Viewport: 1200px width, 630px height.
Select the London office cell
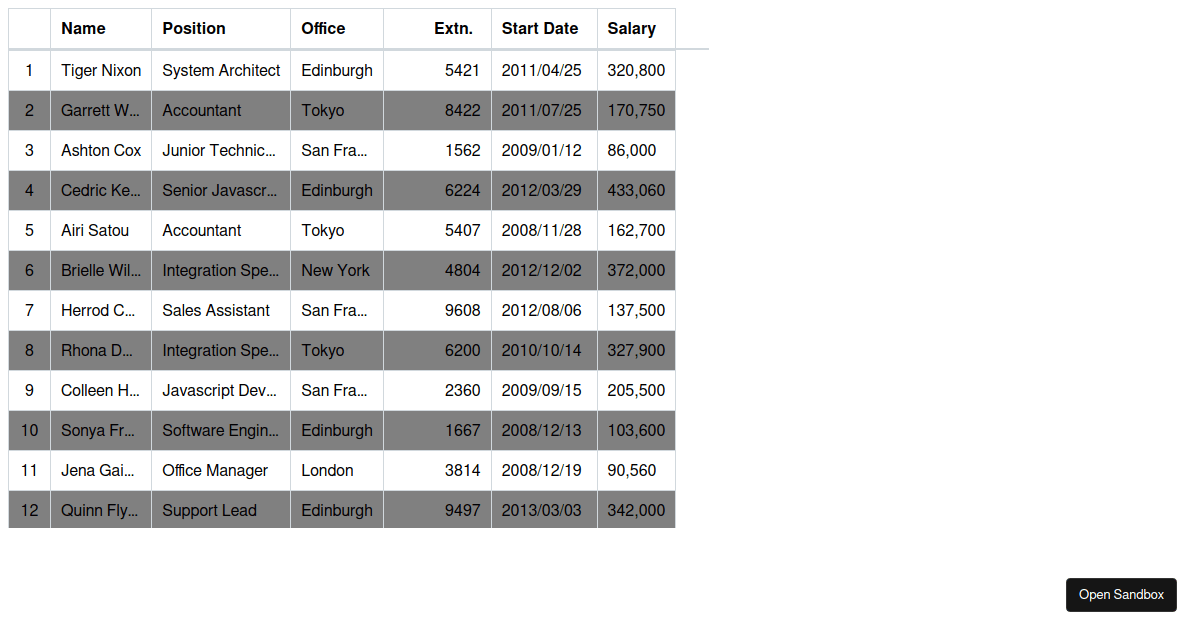[x=337, y=470]
